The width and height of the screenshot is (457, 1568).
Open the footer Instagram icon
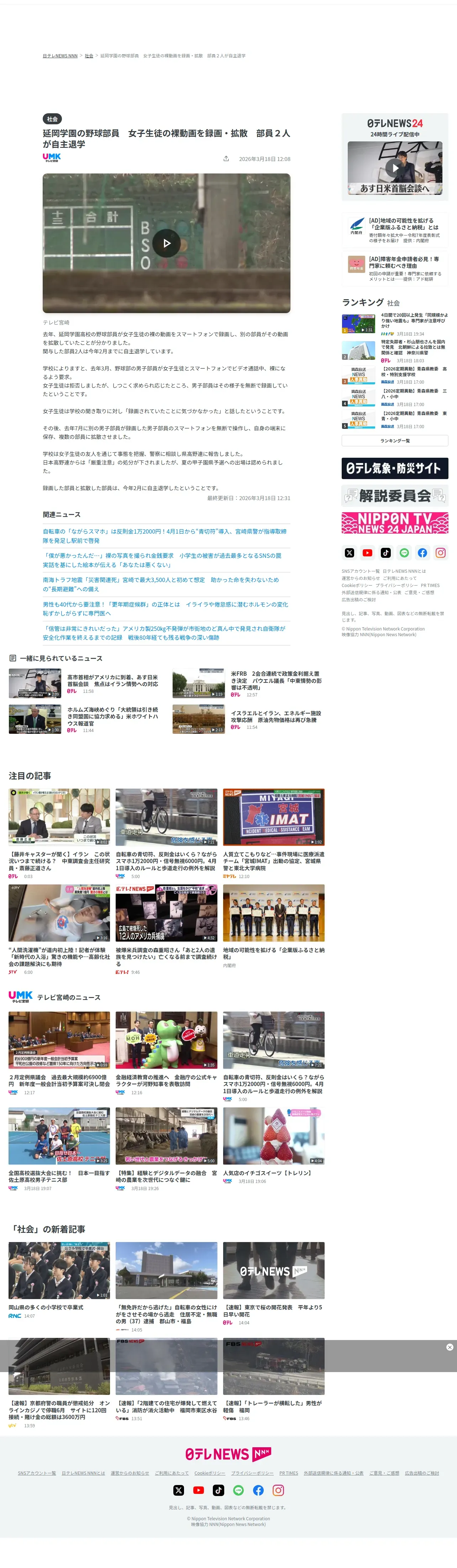pyautogui.click(x=278, y=1490)
